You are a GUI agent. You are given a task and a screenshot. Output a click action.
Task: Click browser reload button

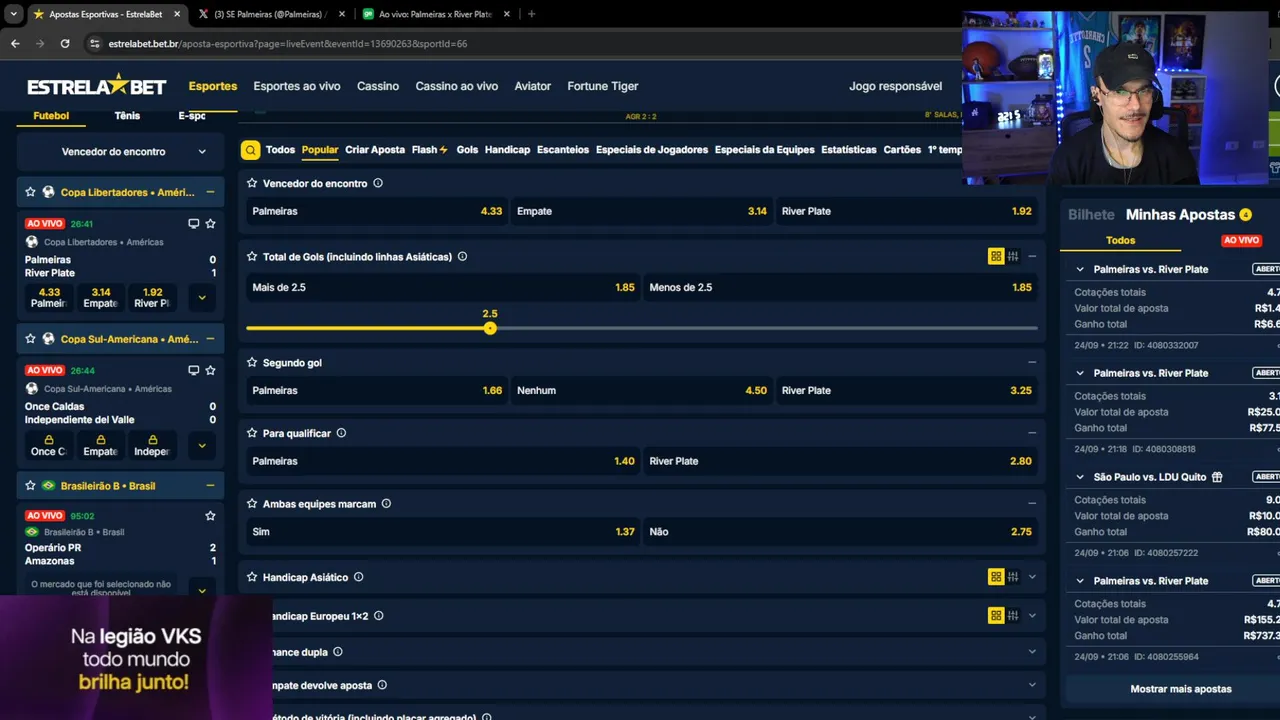[65, 44]
